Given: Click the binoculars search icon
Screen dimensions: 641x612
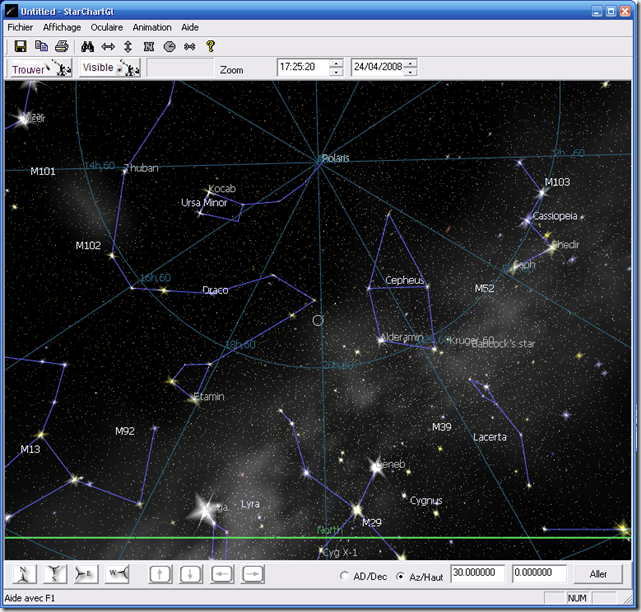Looking at the screenshot, I should pyautogui.click(x=87, y=47).
